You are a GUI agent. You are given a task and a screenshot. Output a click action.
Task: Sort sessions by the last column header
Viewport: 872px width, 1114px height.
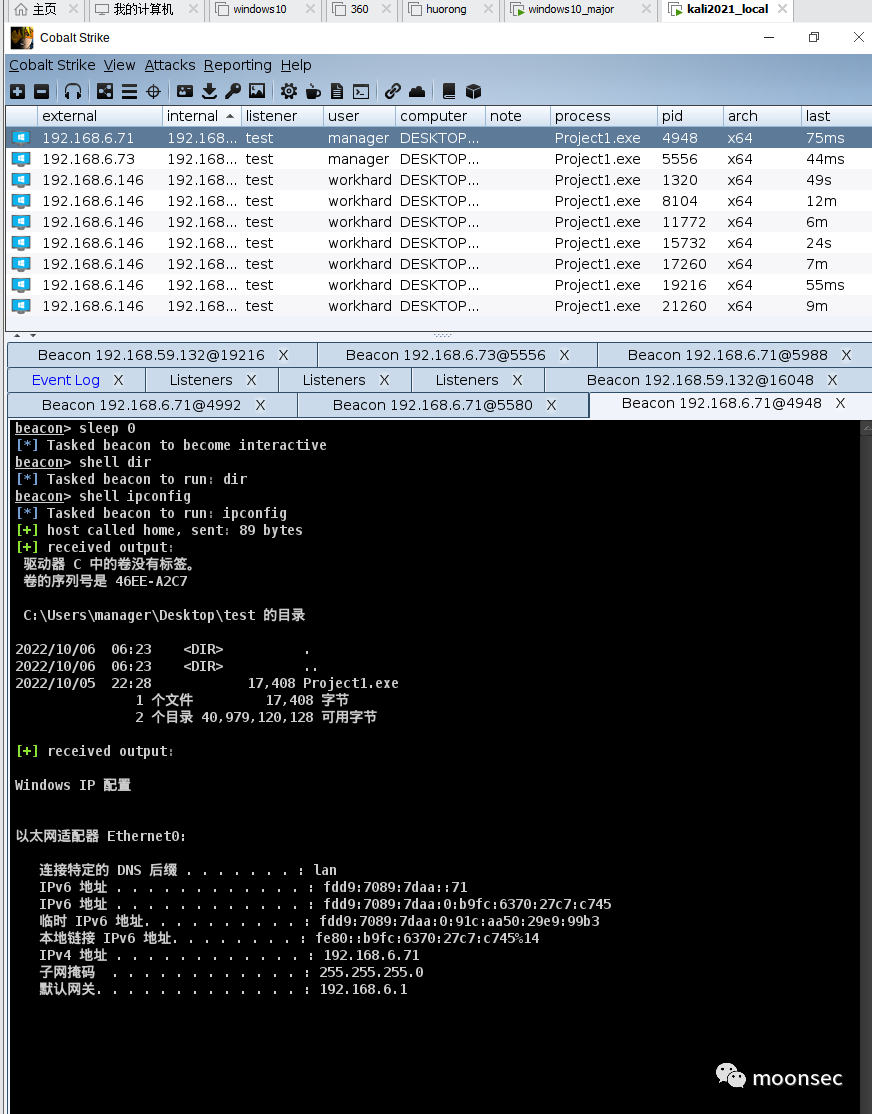click(836, 116)
